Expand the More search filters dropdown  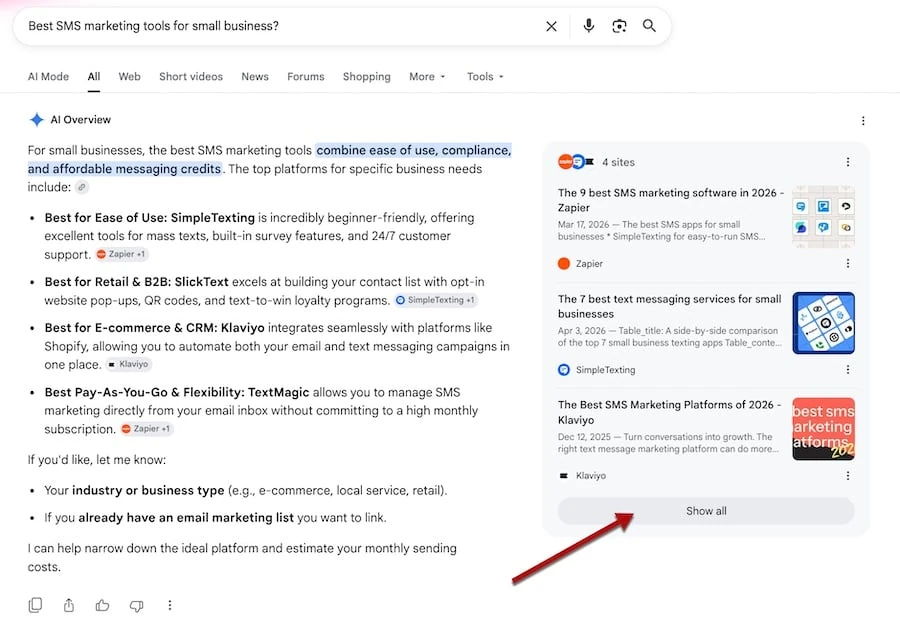coord(427,76)
